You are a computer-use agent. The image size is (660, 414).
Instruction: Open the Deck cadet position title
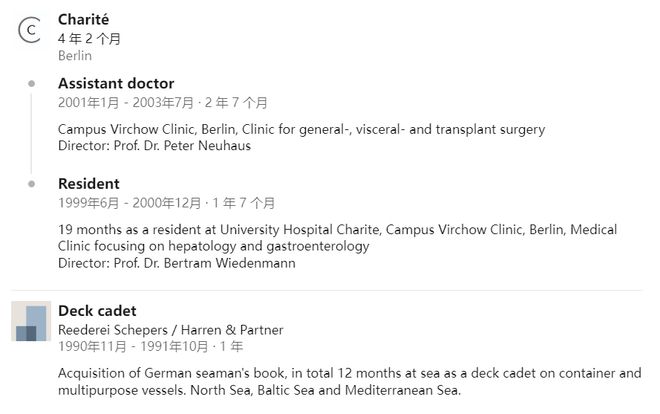coord(97,311)
